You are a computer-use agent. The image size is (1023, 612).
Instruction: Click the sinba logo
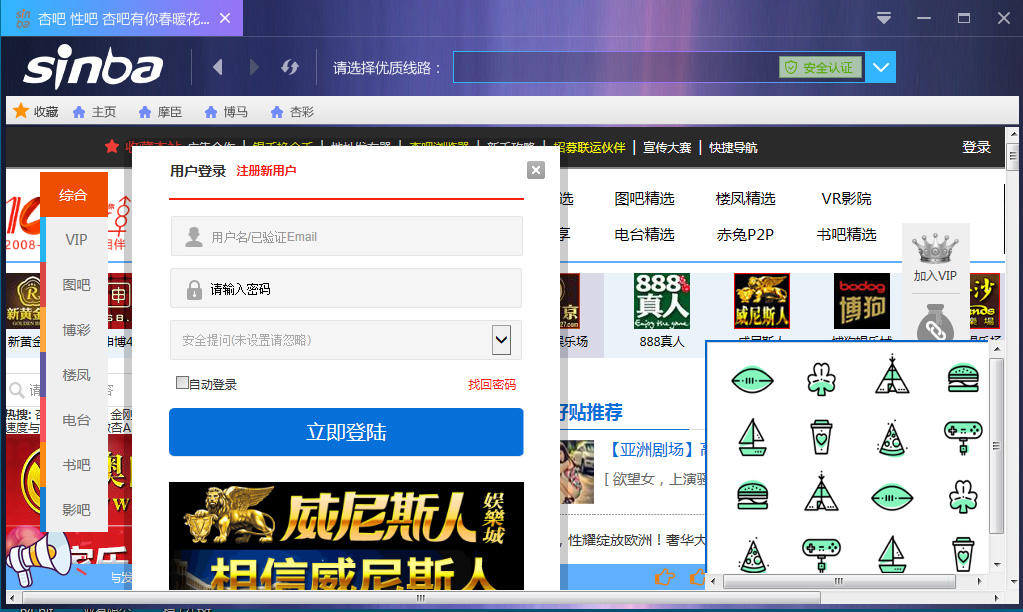[x=93, y=67]
